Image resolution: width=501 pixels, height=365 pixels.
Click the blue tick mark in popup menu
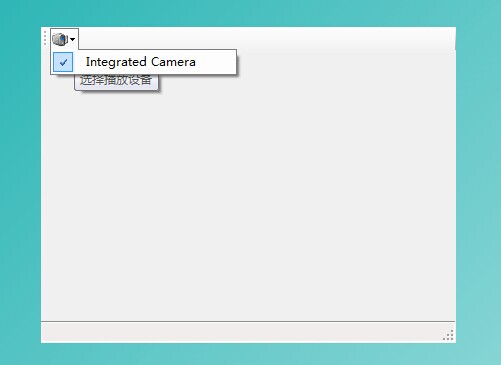pyautogui.click(x=63, y=62)
